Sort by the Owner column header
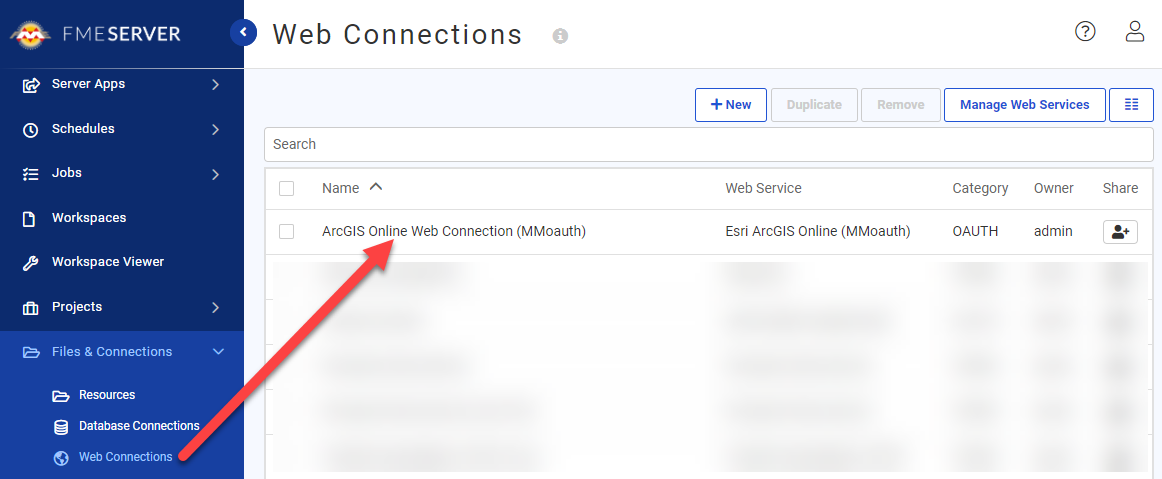The width and height of the screenshot is (1162, 479). pyautogui.click(x=1054, y=188)
